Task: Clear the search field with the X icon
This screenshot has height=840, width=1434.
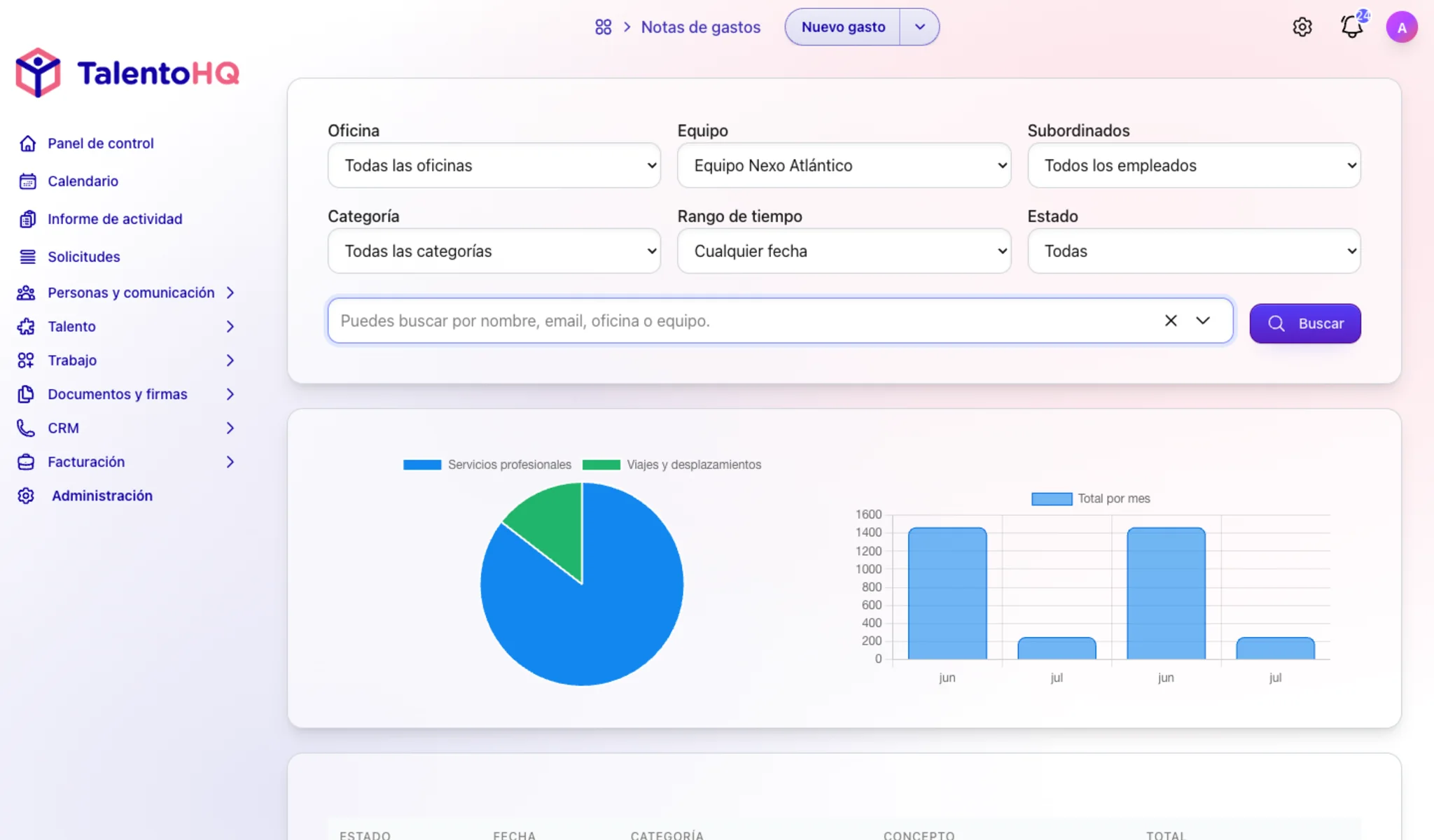Action: [x=1171, y=321]
